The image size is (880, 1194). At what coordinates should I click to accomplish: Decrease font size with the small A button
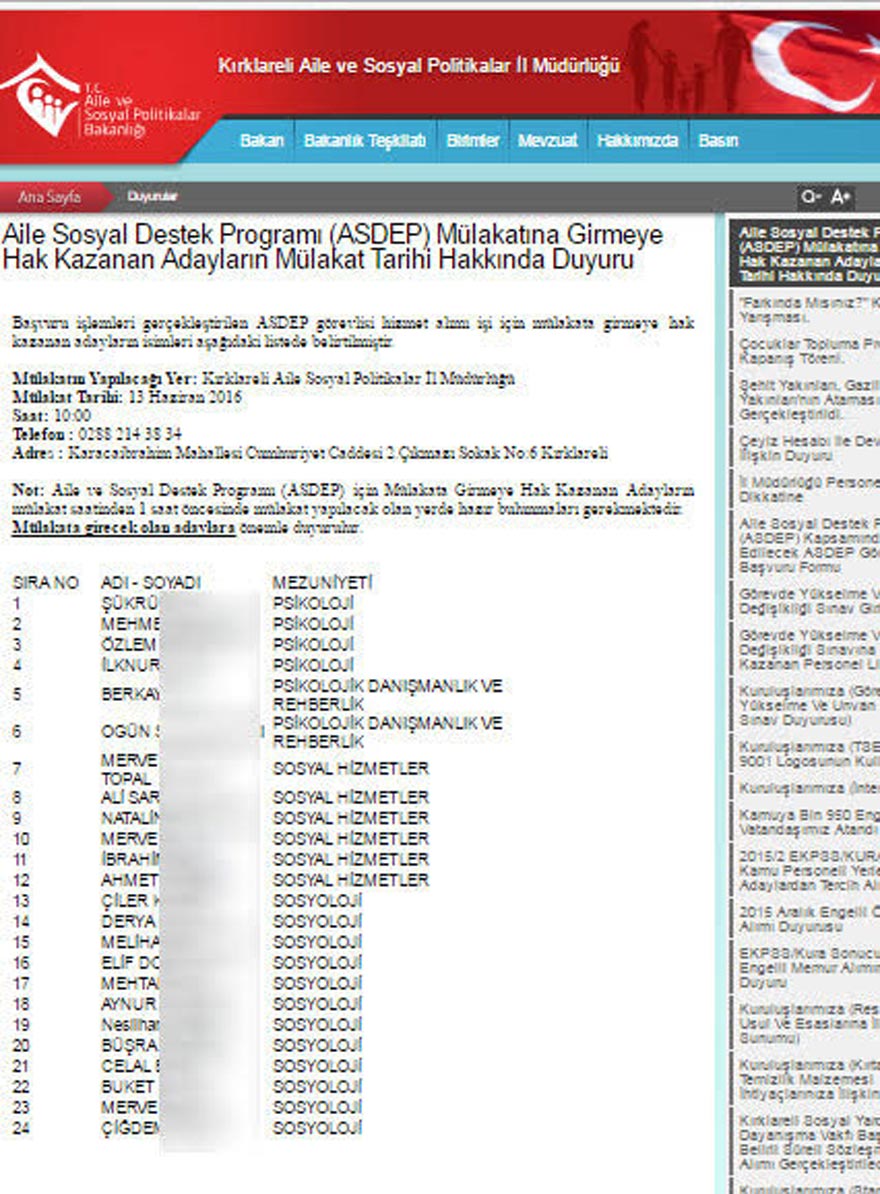tap(810, 197)
